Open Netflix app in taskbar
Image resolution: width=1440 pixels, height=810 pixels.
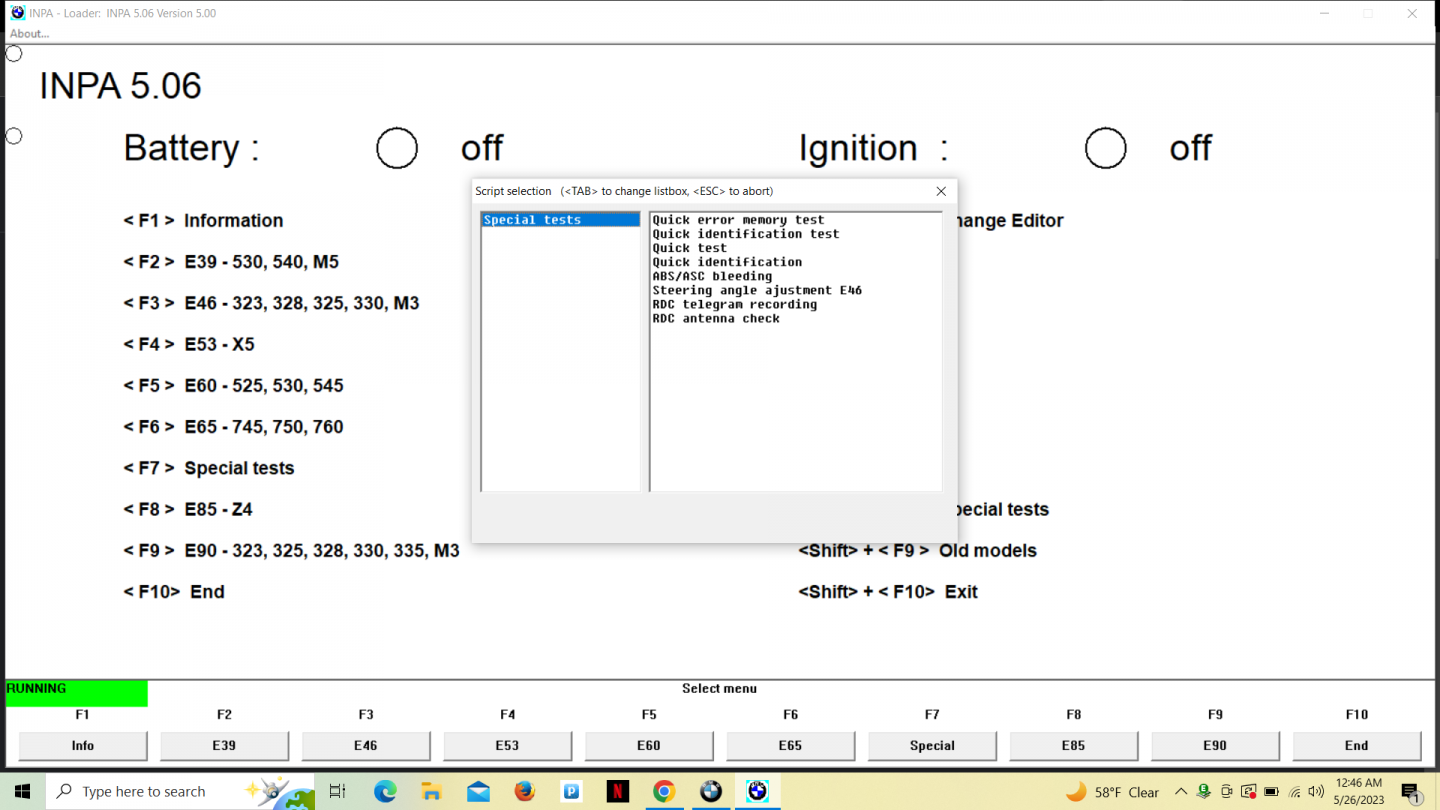618,791
